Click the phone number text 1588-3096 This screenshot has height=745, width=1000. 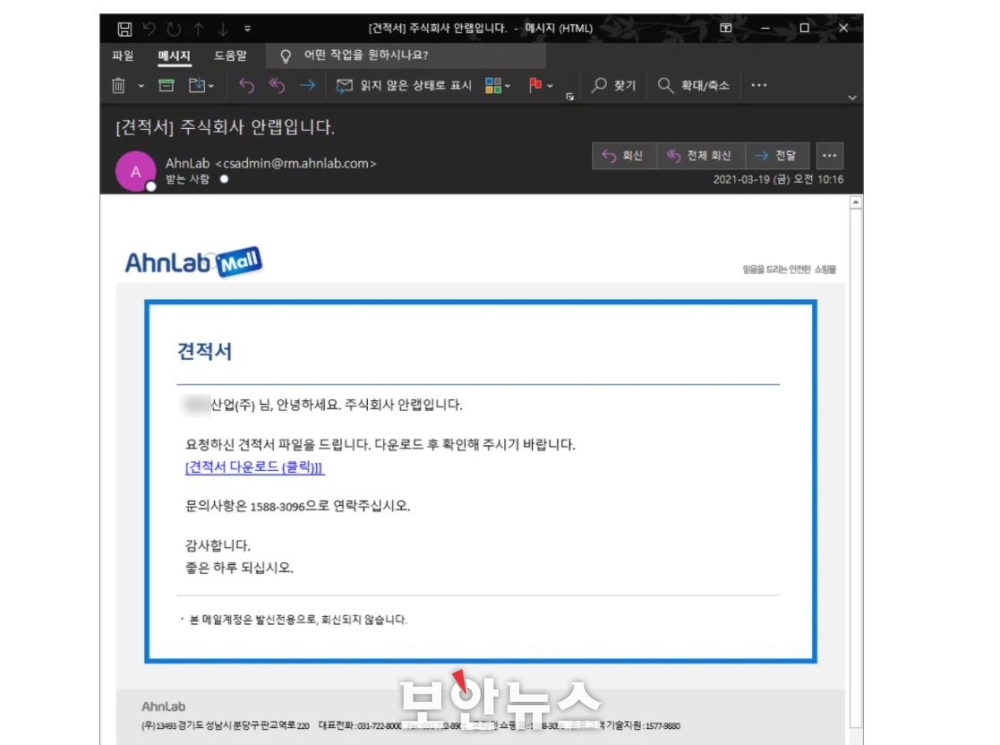click(x=277, y=506)
